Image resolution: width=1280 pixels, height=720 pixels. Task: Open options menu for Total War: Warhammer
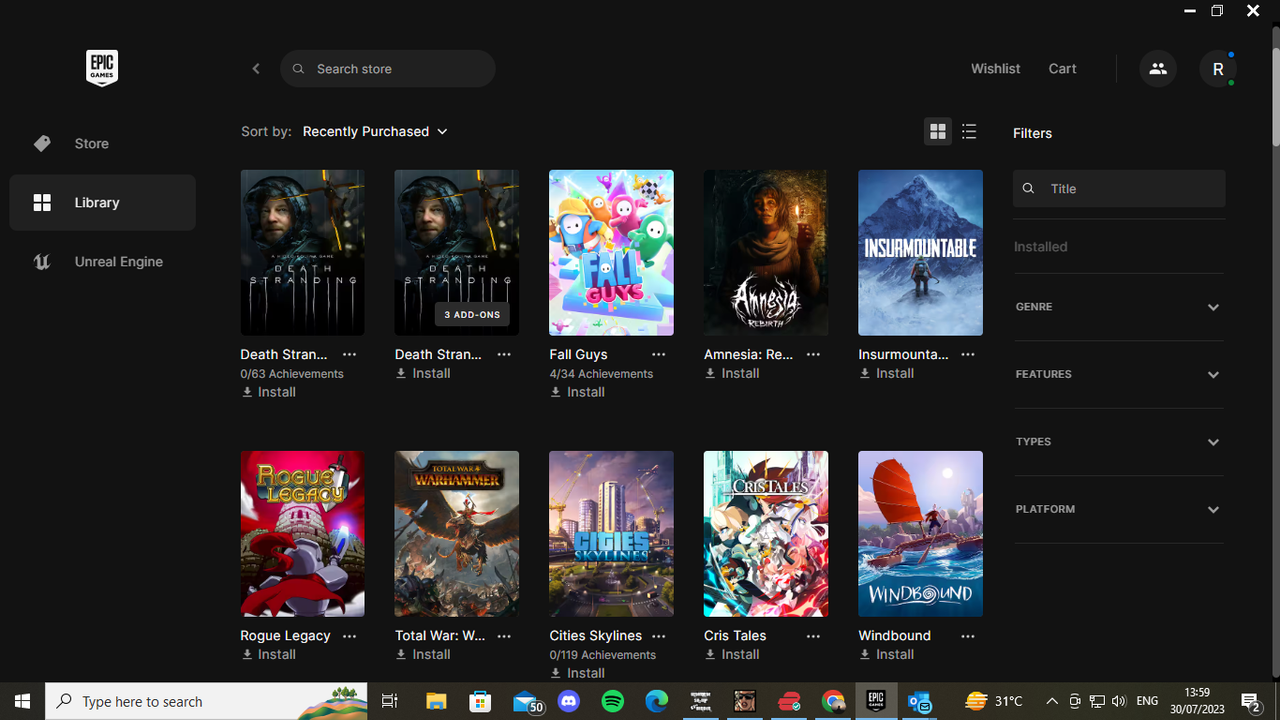[x=504, y=635]
